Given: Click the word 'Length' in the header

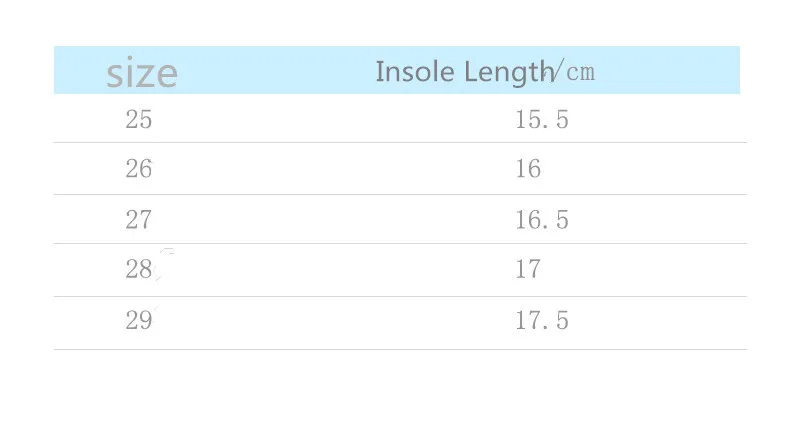Looking at the screenshot, I should coord(508,73).
